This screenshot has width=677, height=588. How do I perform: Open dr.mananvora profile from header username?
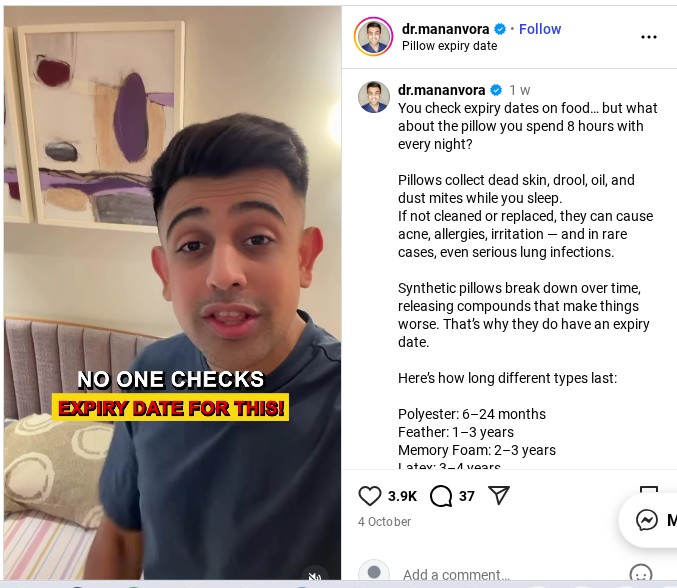click(x=445, y=29)
